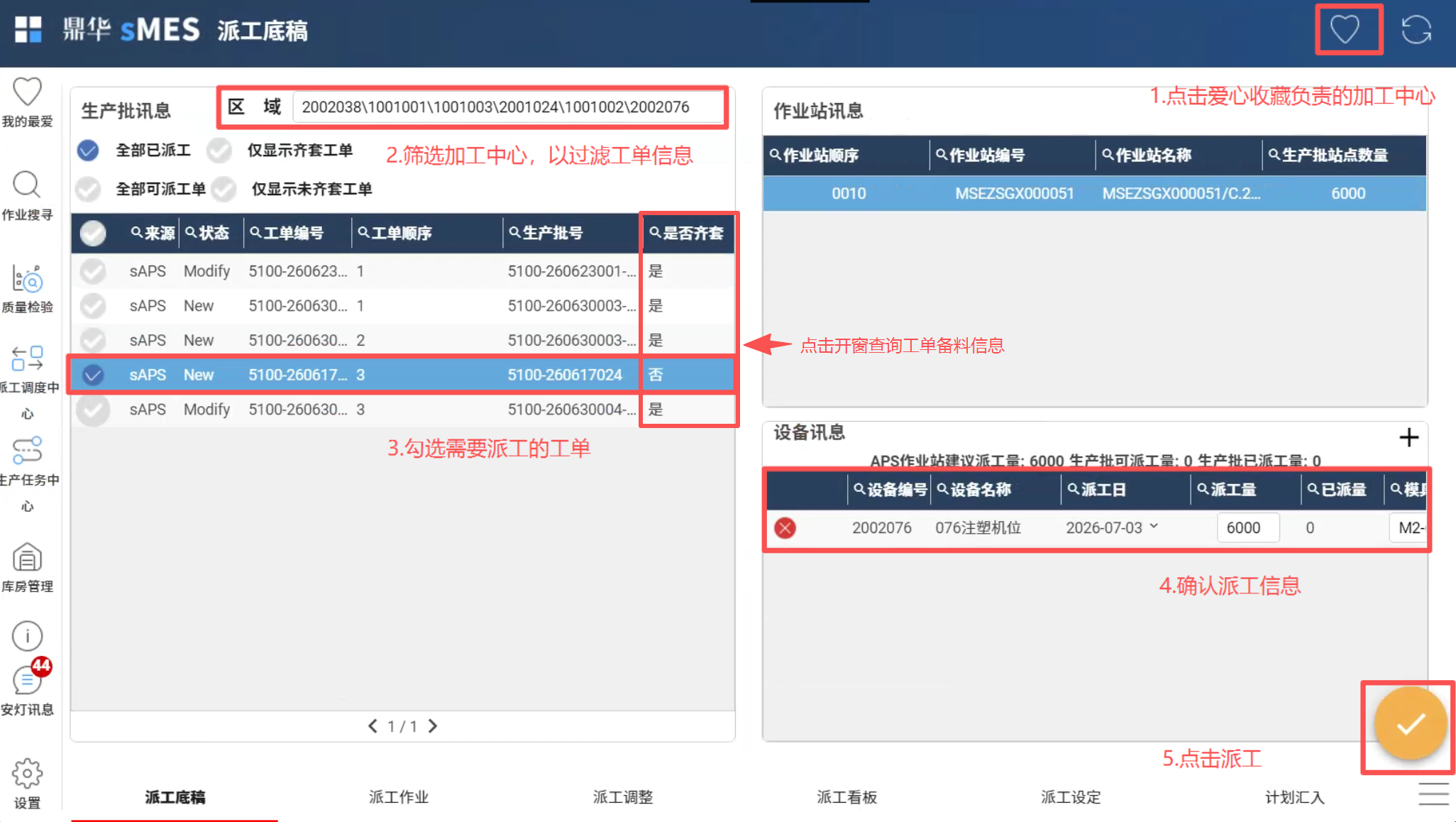This screenshot has width=1456, height=822.
Task: Toggle the 全部已派工 option
Action: [x=88, y=150]
